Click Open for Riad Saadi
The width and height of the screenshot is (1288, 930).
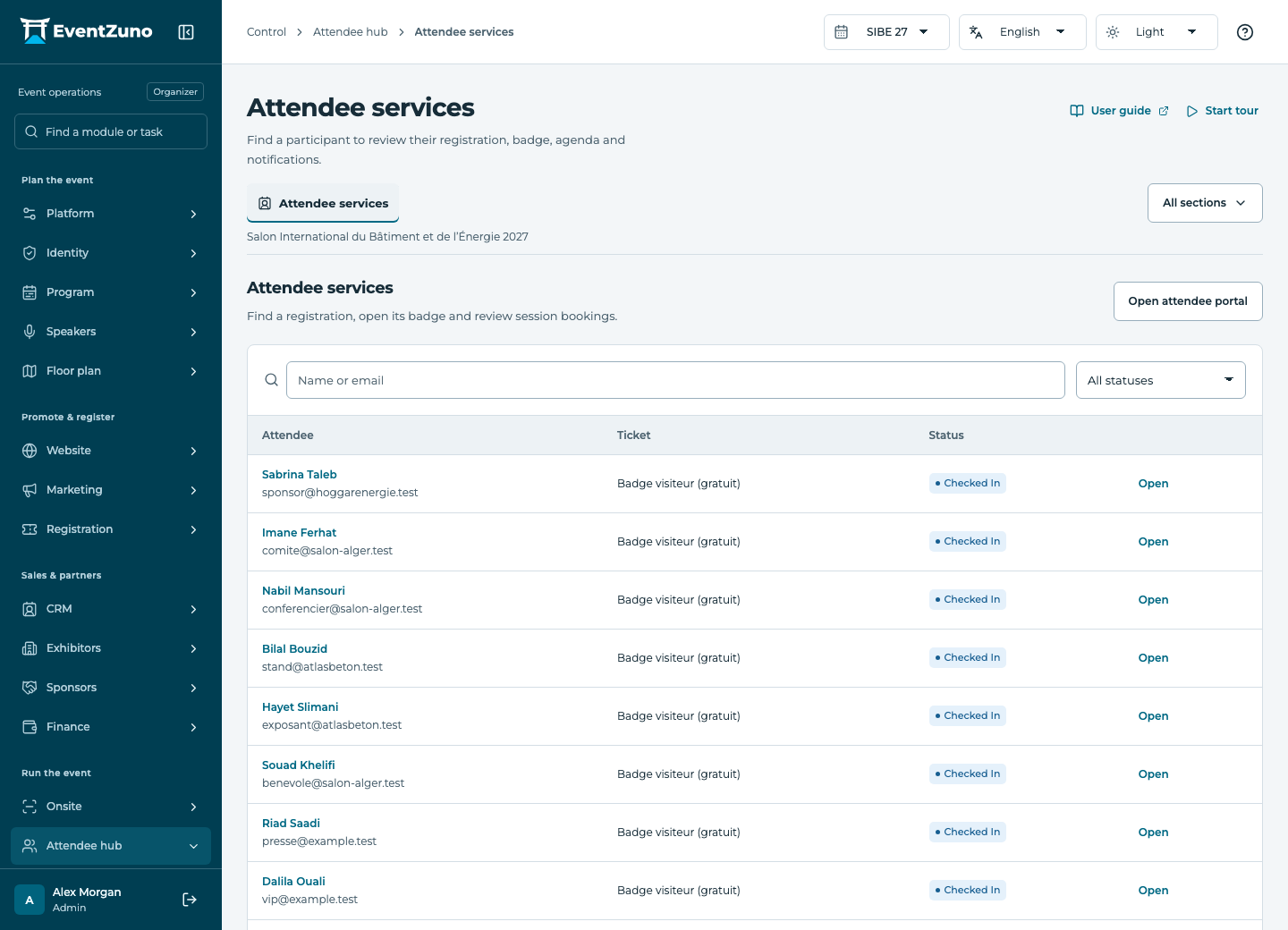click(x=1153, y=833)
